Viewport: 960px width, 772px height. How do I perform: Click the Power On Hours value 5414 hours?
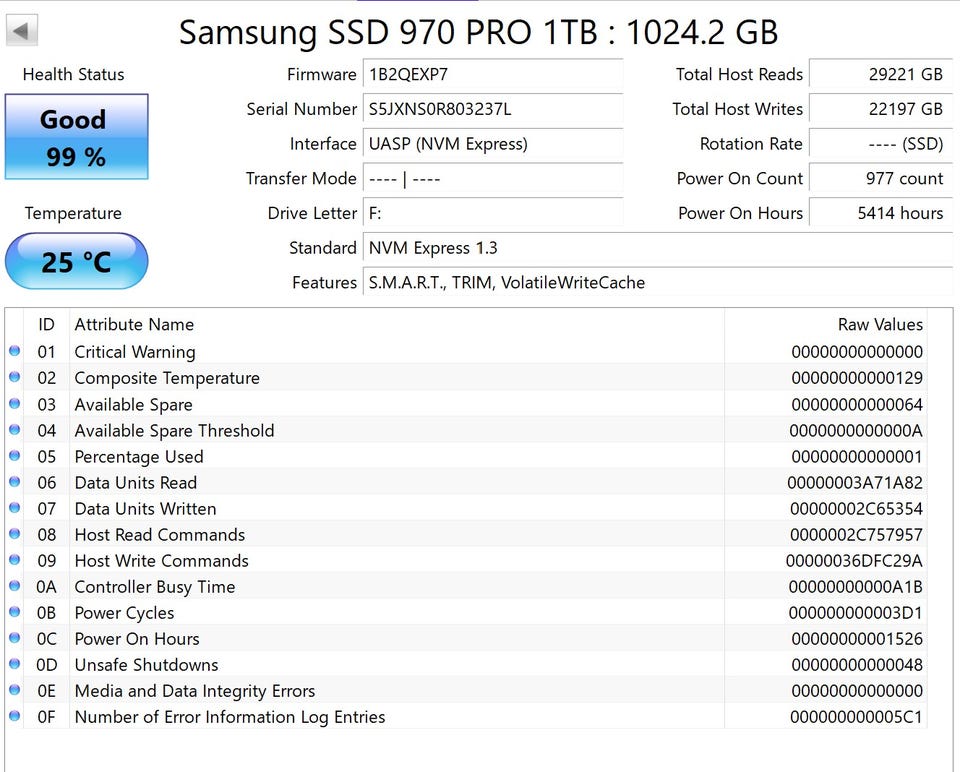pyautogui.click(x=880, y=213)
